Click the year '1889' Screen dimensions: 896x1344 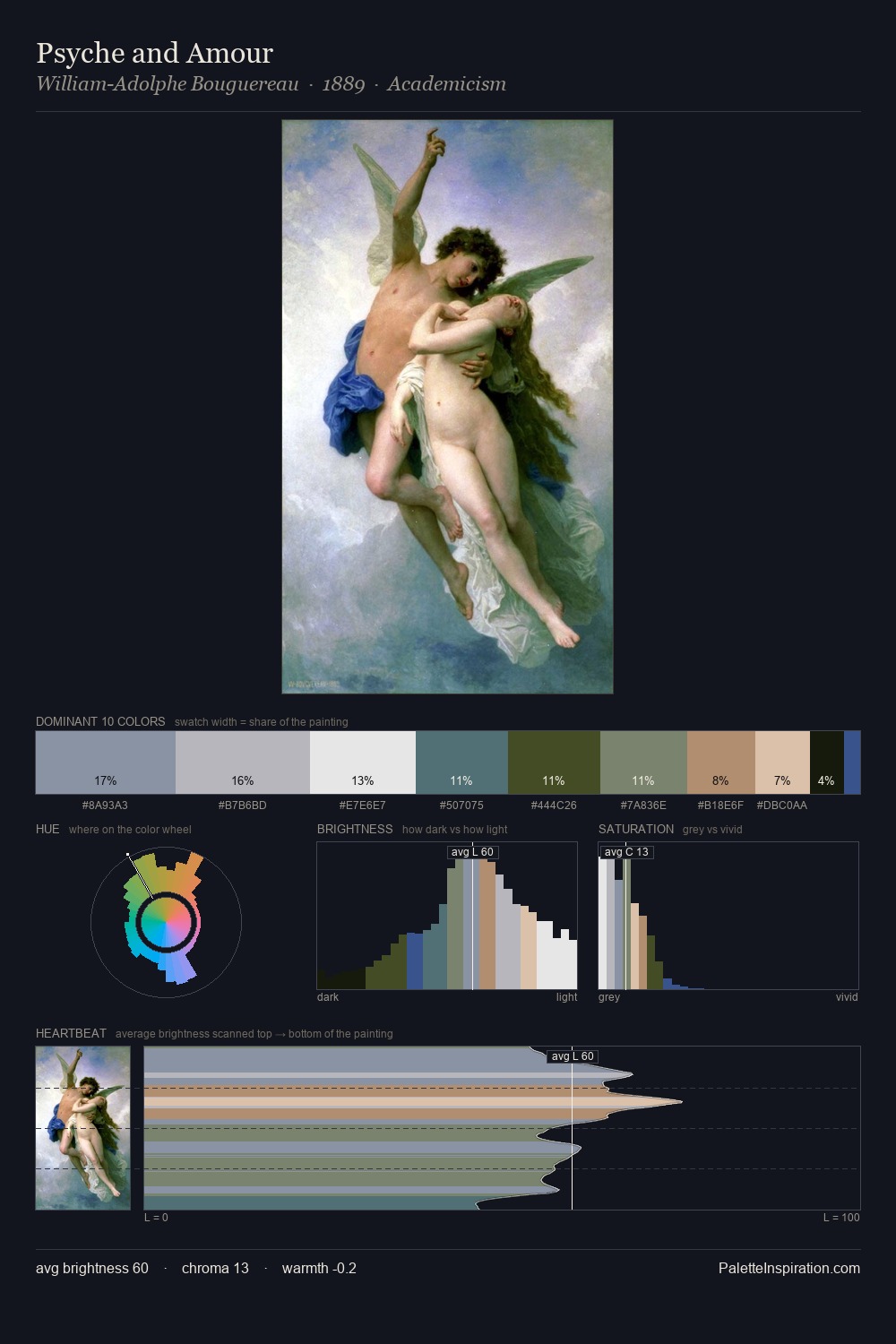point(343,84)
